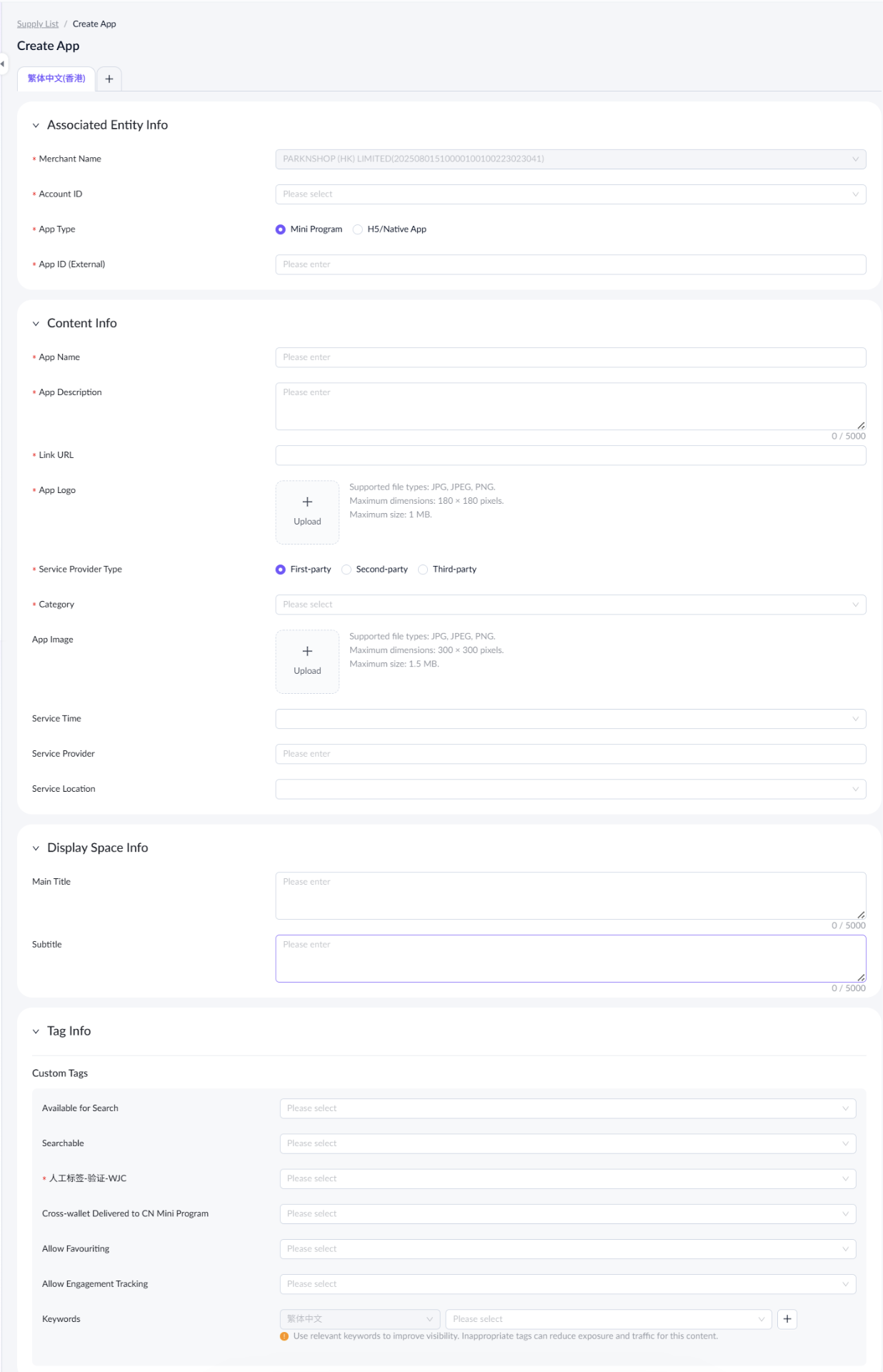Click the App Name input field
The width and height of the screenshot is (883, 1372).
(570, 357)
